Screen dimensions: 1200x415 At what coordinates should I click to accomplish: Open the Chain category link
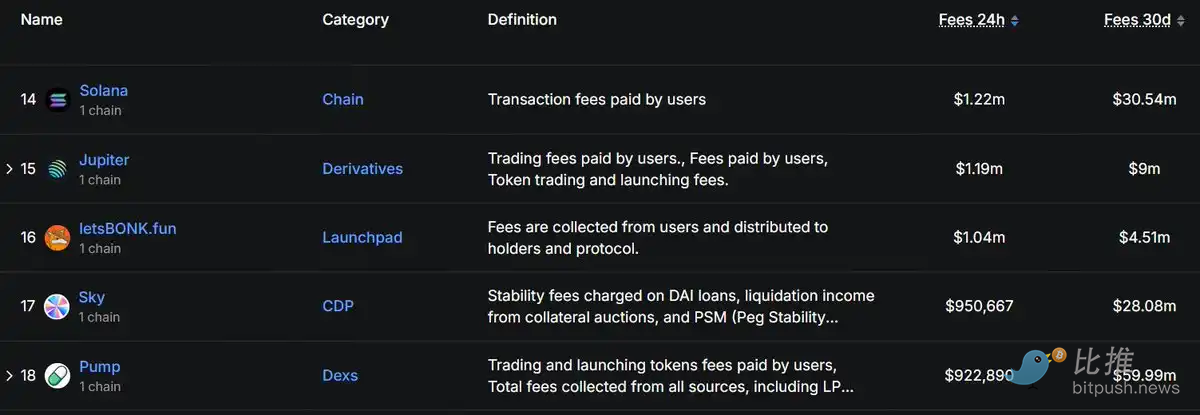pos(343,99)
